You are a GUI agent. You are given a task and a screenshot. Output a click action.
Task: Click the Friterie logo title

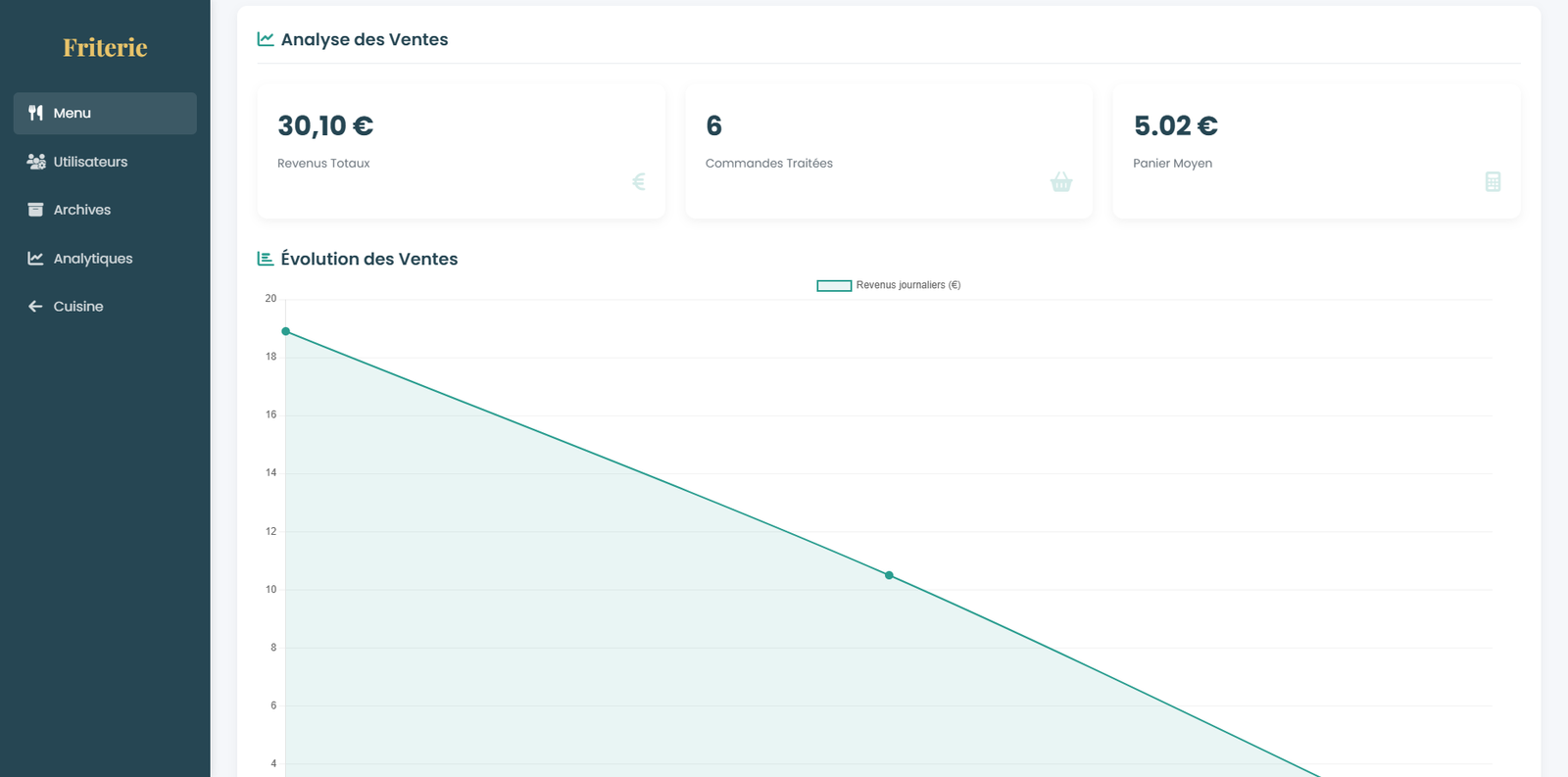(105, 47)
